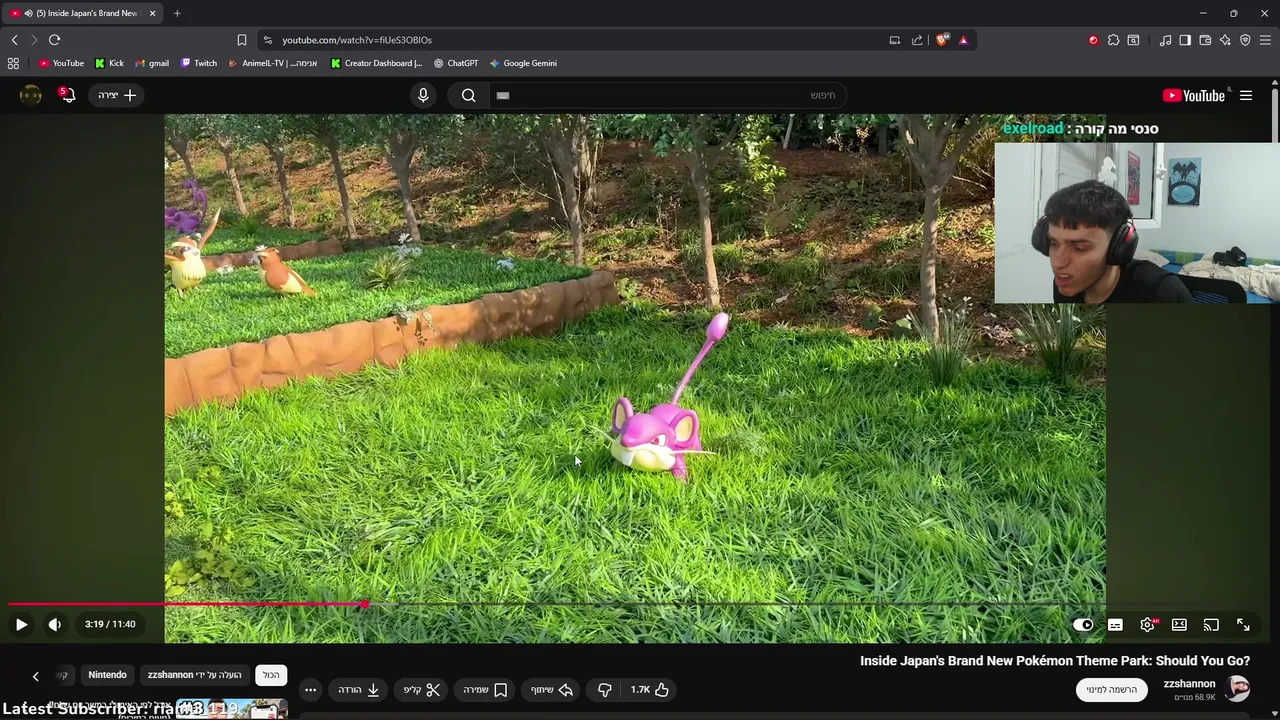Viewport: 1280px width, 720px height.
Task: Open the YouTube guide hamburger menu
Action: [x=1246, y=95]
